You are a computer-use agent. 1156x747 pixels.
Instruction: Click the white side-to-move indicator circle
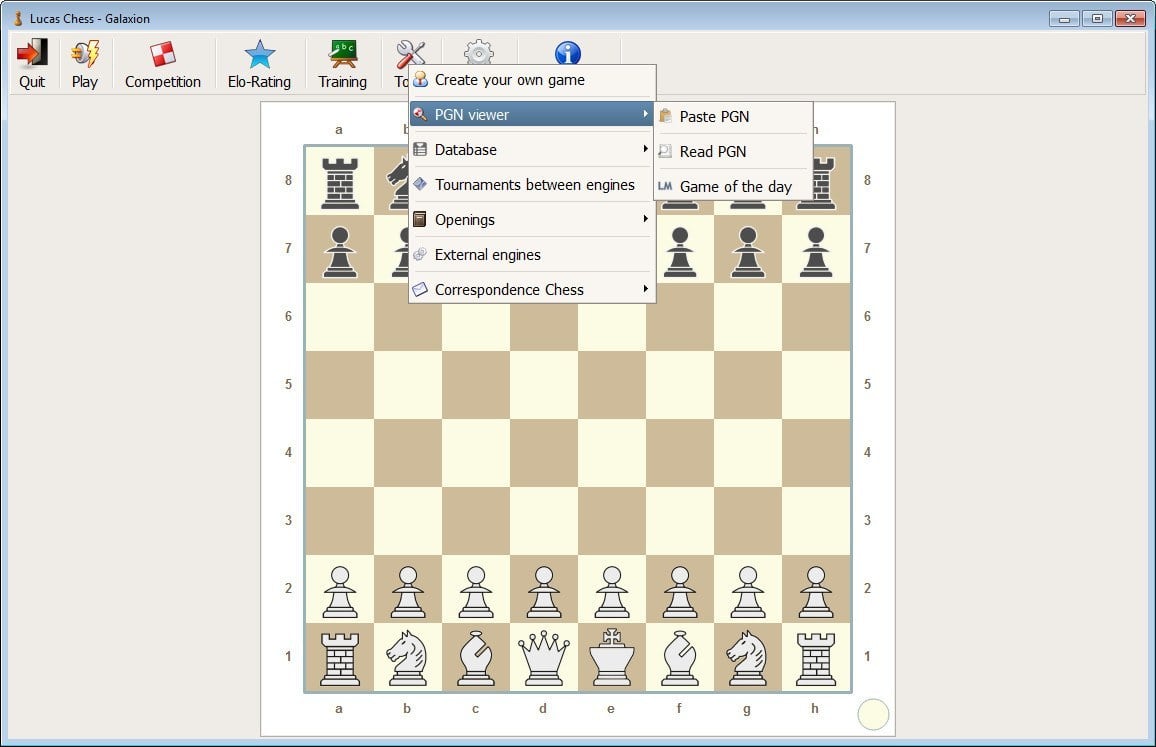tap(873, 714)
